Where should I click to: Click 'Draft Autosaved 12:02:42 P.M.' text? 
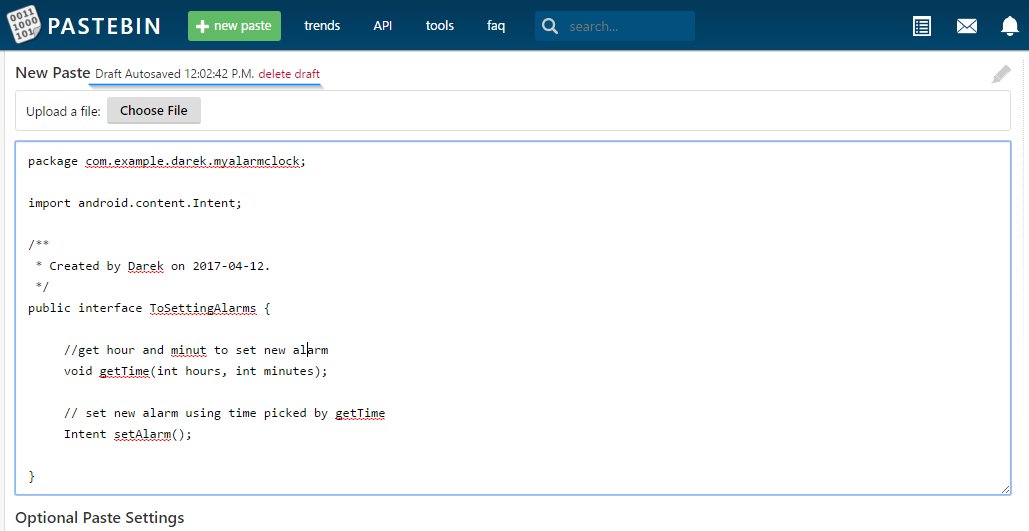click(175, 74)
